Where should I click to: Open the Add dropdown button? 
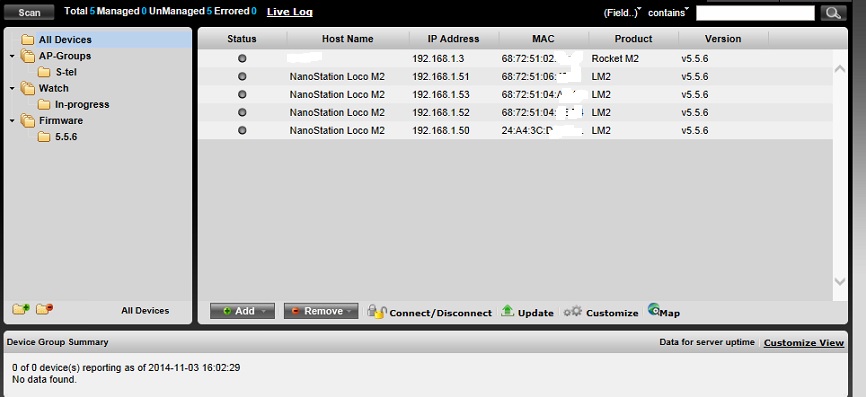pos(242,311)
